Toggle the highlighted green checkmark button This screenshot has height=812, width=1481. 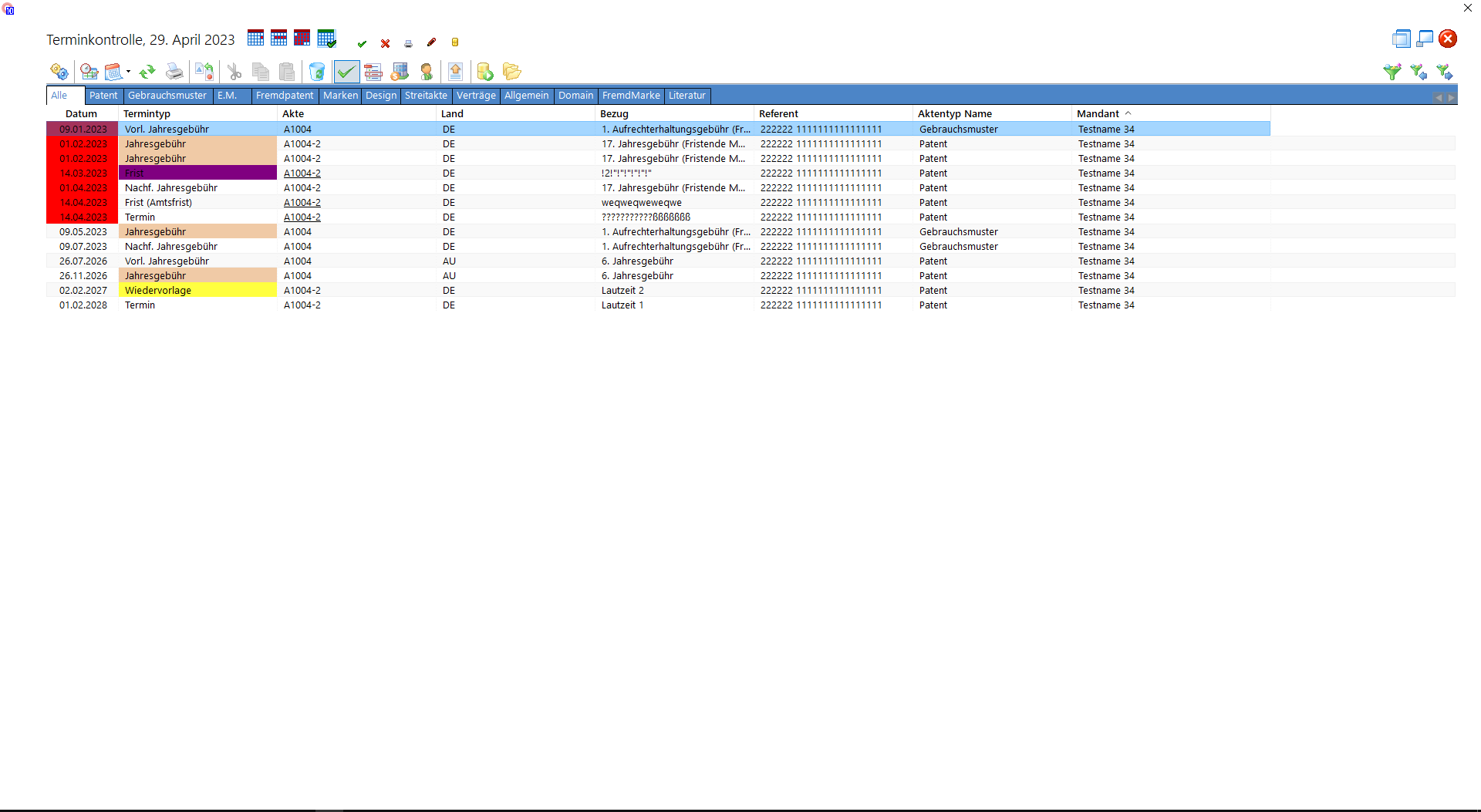(346, 72)
